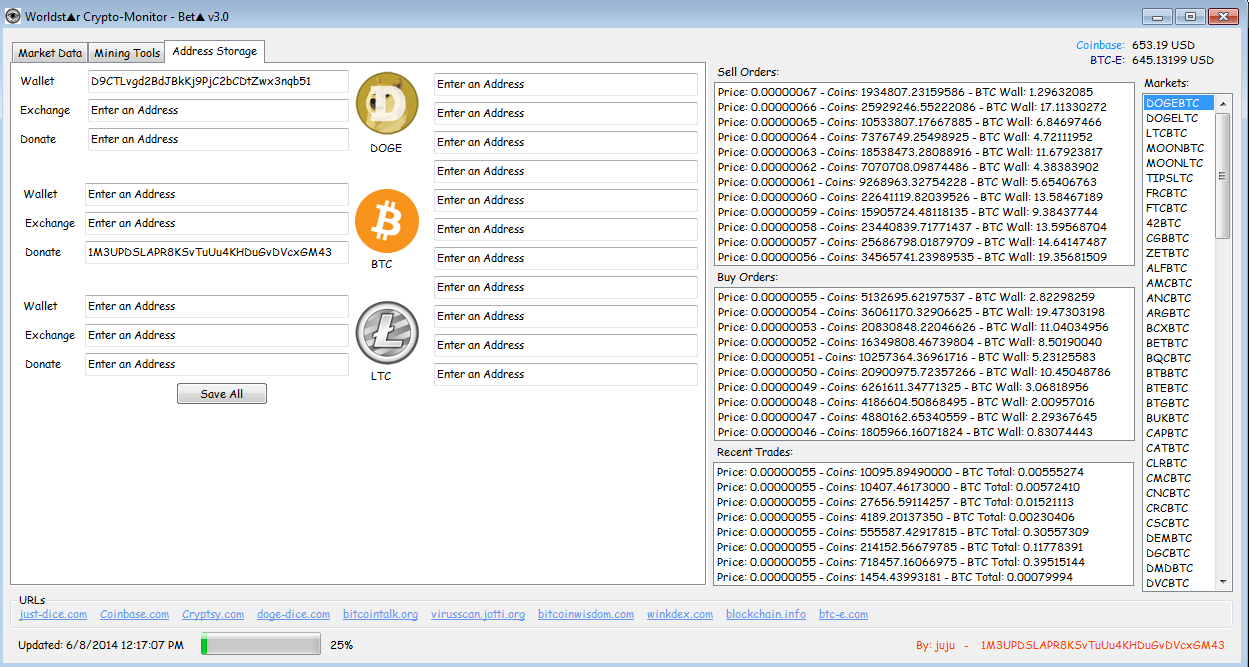Select FTCBTC in Markets list
The width and height of the screenshot is (1249, 667).
[x=1179, y=208]
